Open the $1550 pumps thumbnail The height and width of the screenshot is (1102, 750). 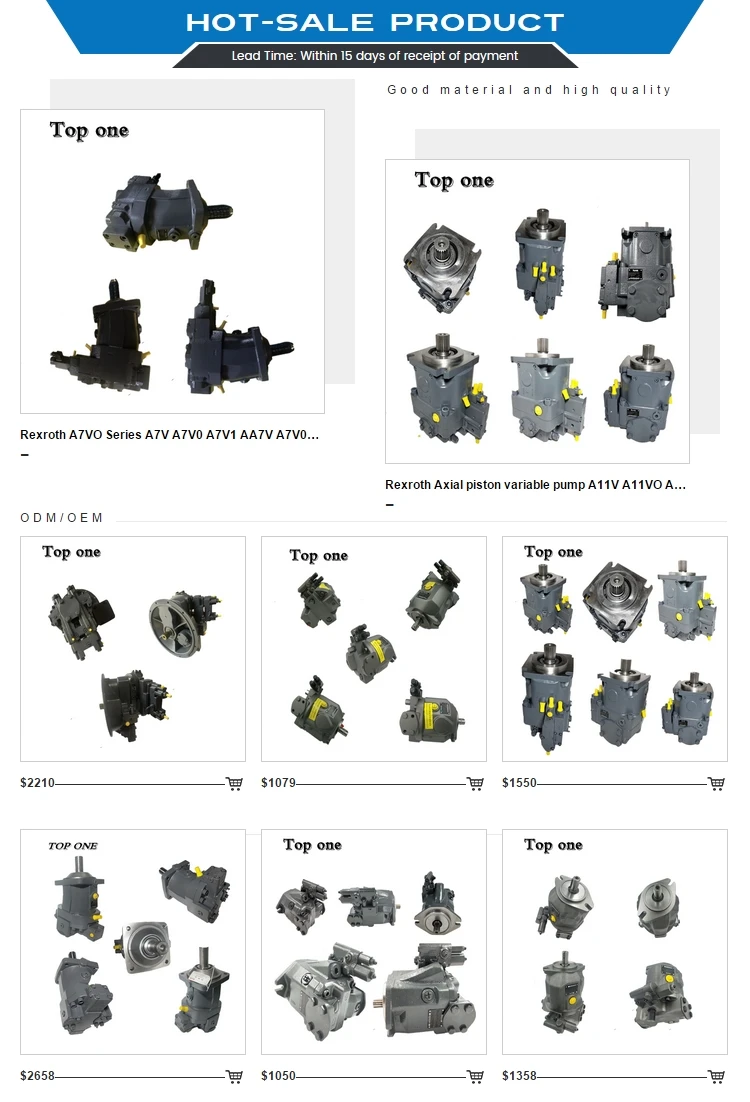coord(615,649)
